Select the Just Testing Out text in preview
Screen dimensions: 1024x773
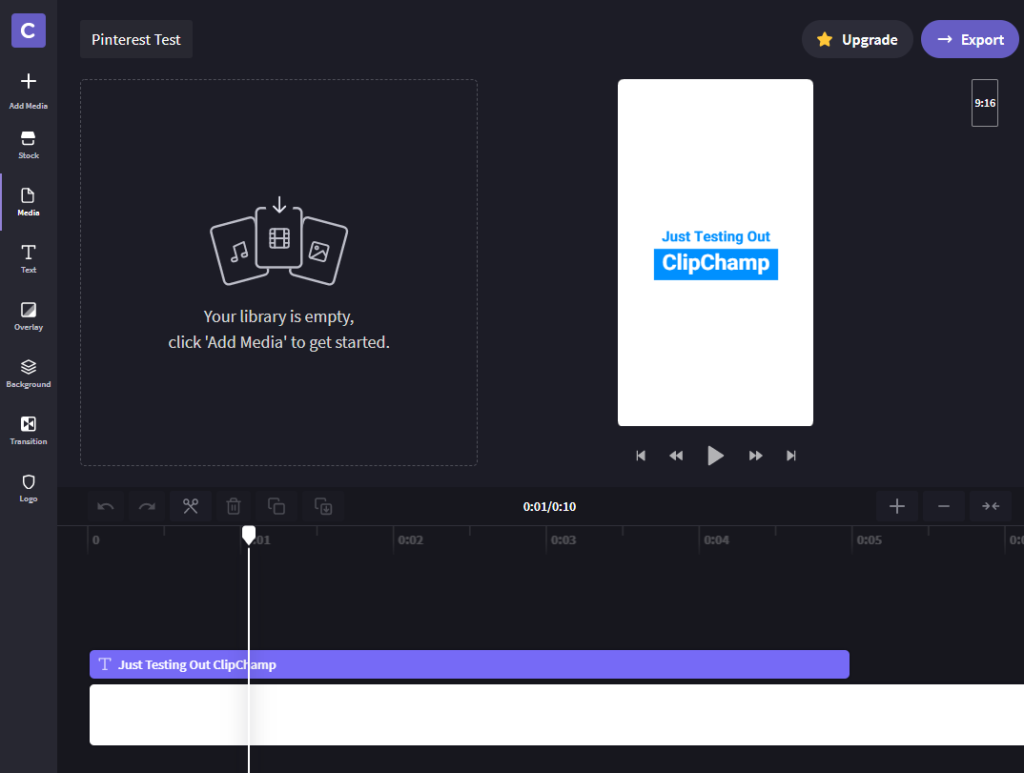click(x=716, y=236)
